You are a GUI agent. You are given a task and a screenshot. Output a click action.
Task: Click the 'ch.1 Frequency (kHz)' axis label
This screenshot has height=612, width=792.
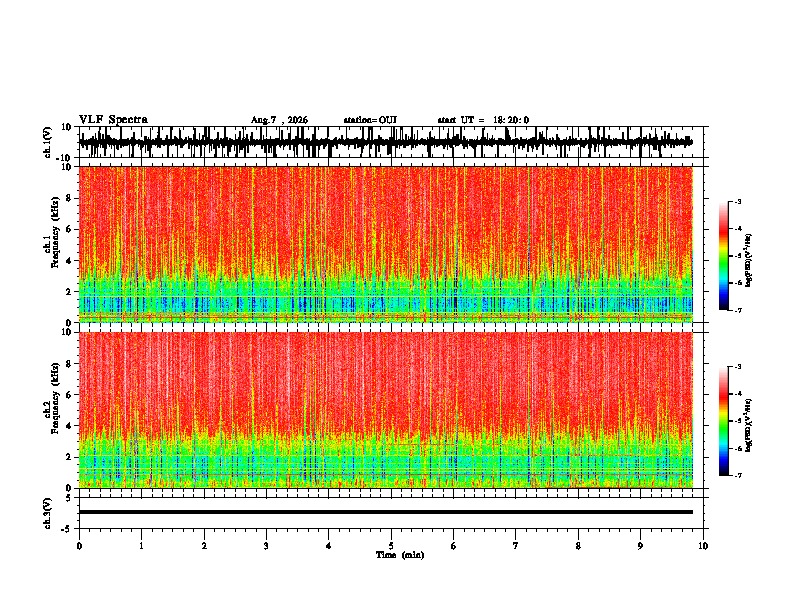point(52,233)
